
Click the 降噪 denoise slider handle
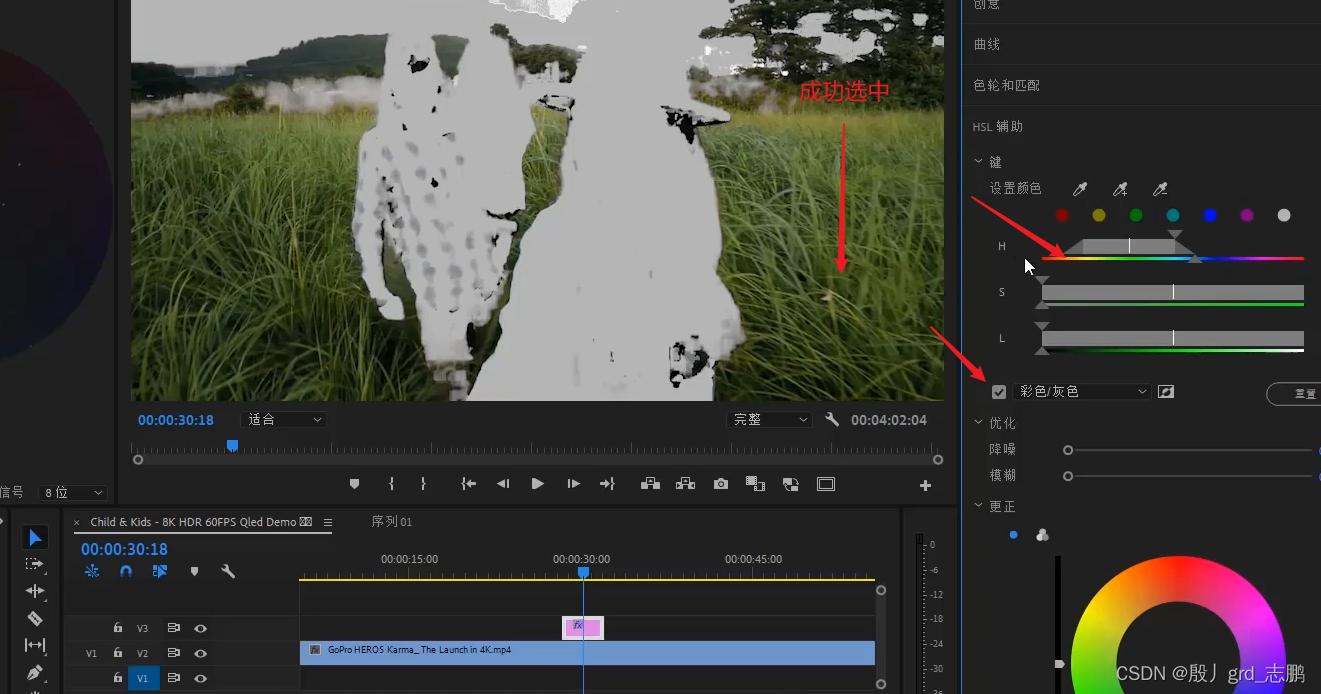[1068, 450]
